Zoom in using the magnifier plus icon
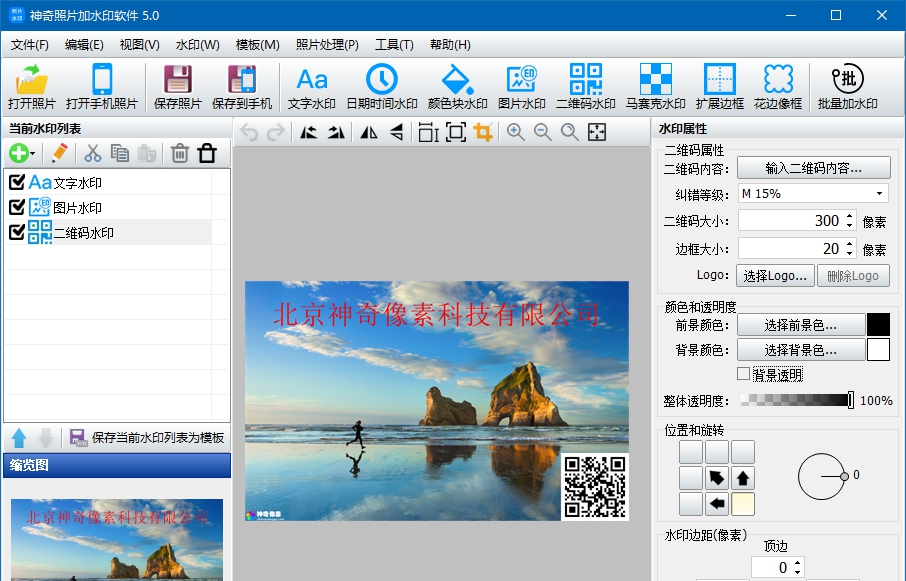Screen dimensions: 906x581 517,131
